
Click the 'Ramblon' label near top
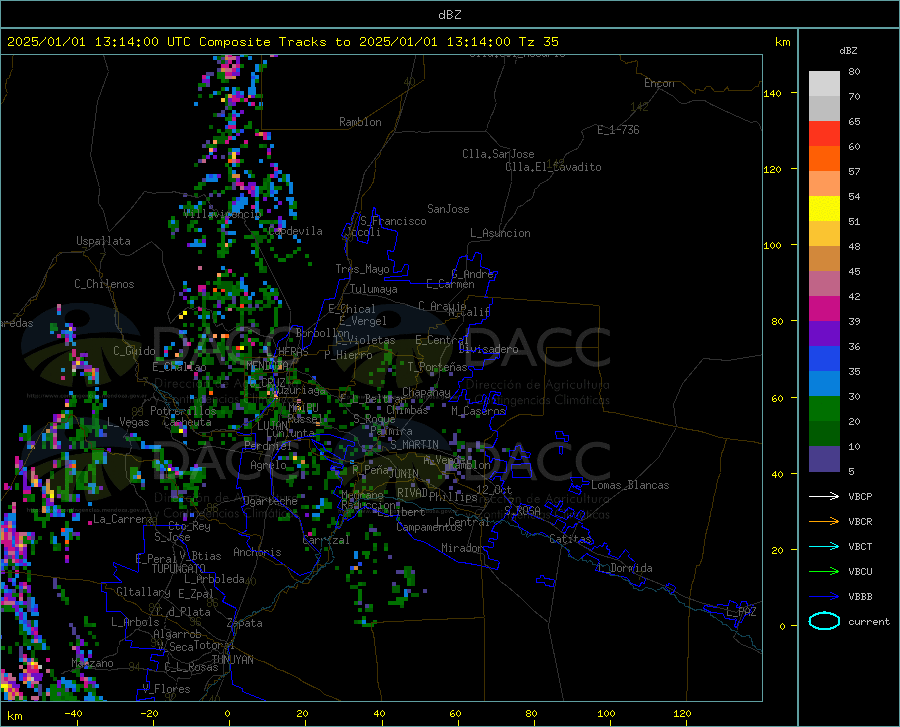click(360, 122)
